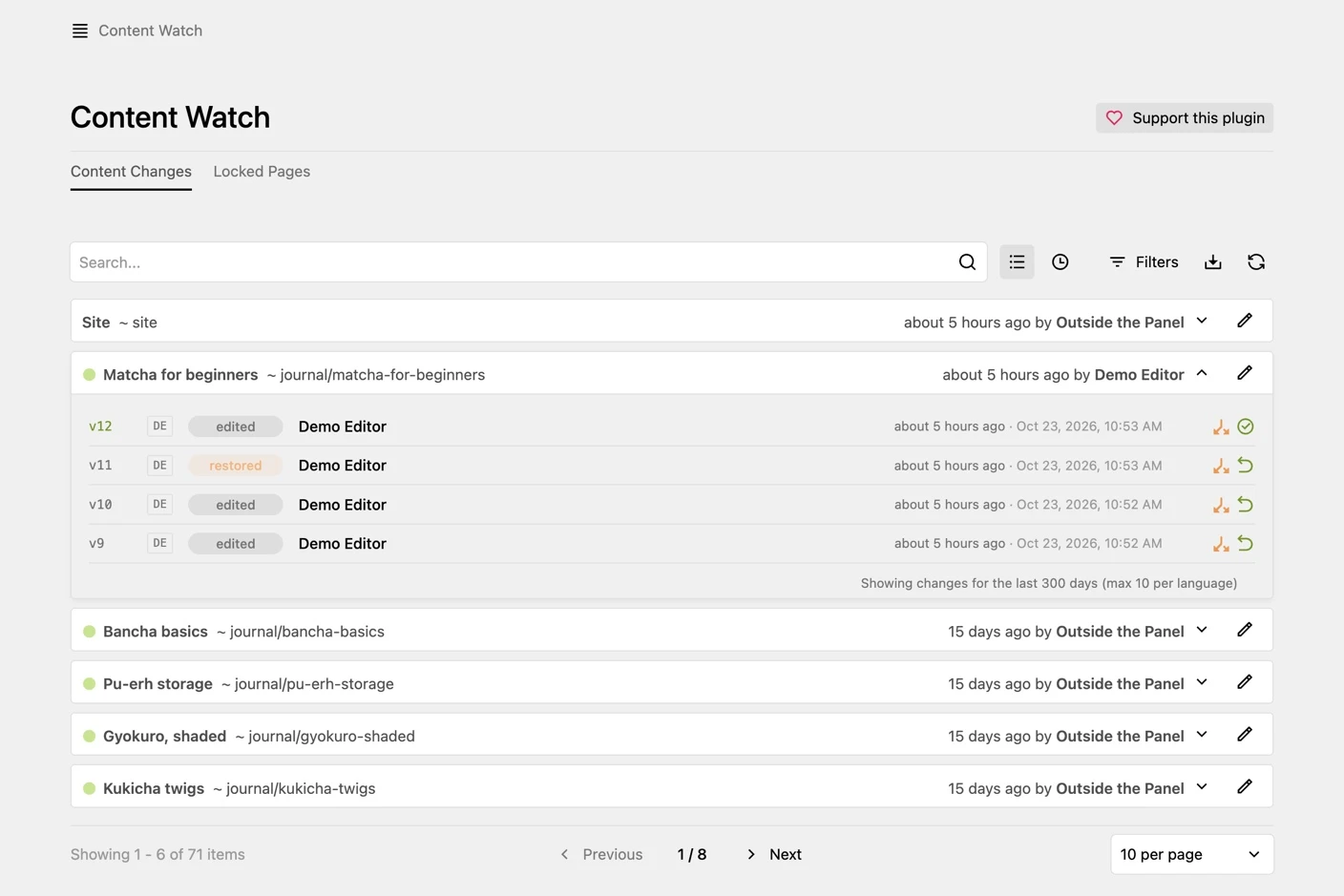Screen dimensions: 1344x896
Task: Go to Previous page
Action: pyautogui.click(x=601, y=854)
